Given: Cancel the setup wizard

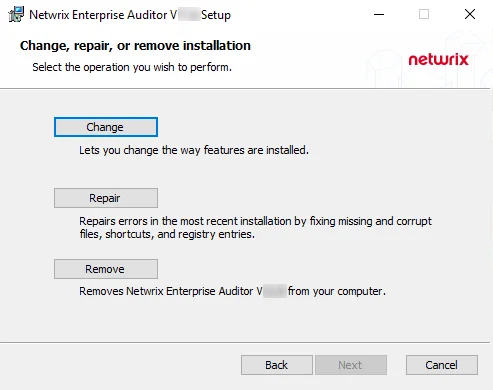Looking at the screenshot, I should (x=442, y=365).
